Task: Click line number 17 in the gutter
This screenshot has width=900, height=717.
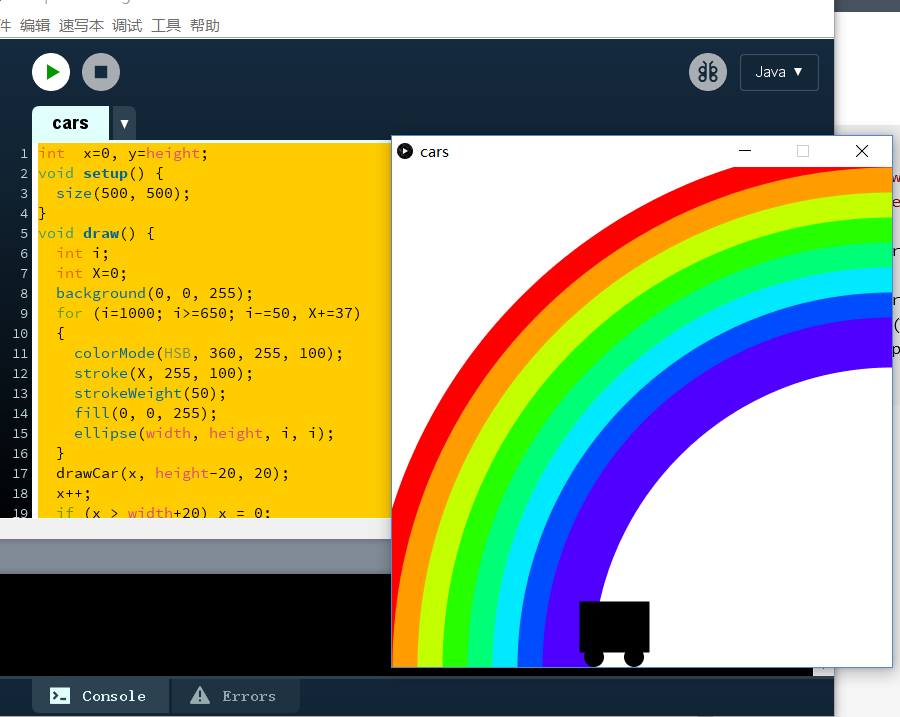Action: [x=20, y=474]
